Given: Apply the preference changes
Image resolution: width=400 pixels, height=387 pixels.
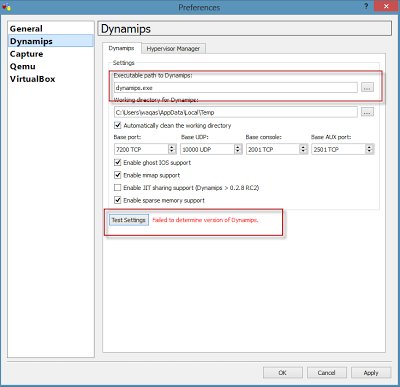Looking at the screenshot, I should point(371,373).
